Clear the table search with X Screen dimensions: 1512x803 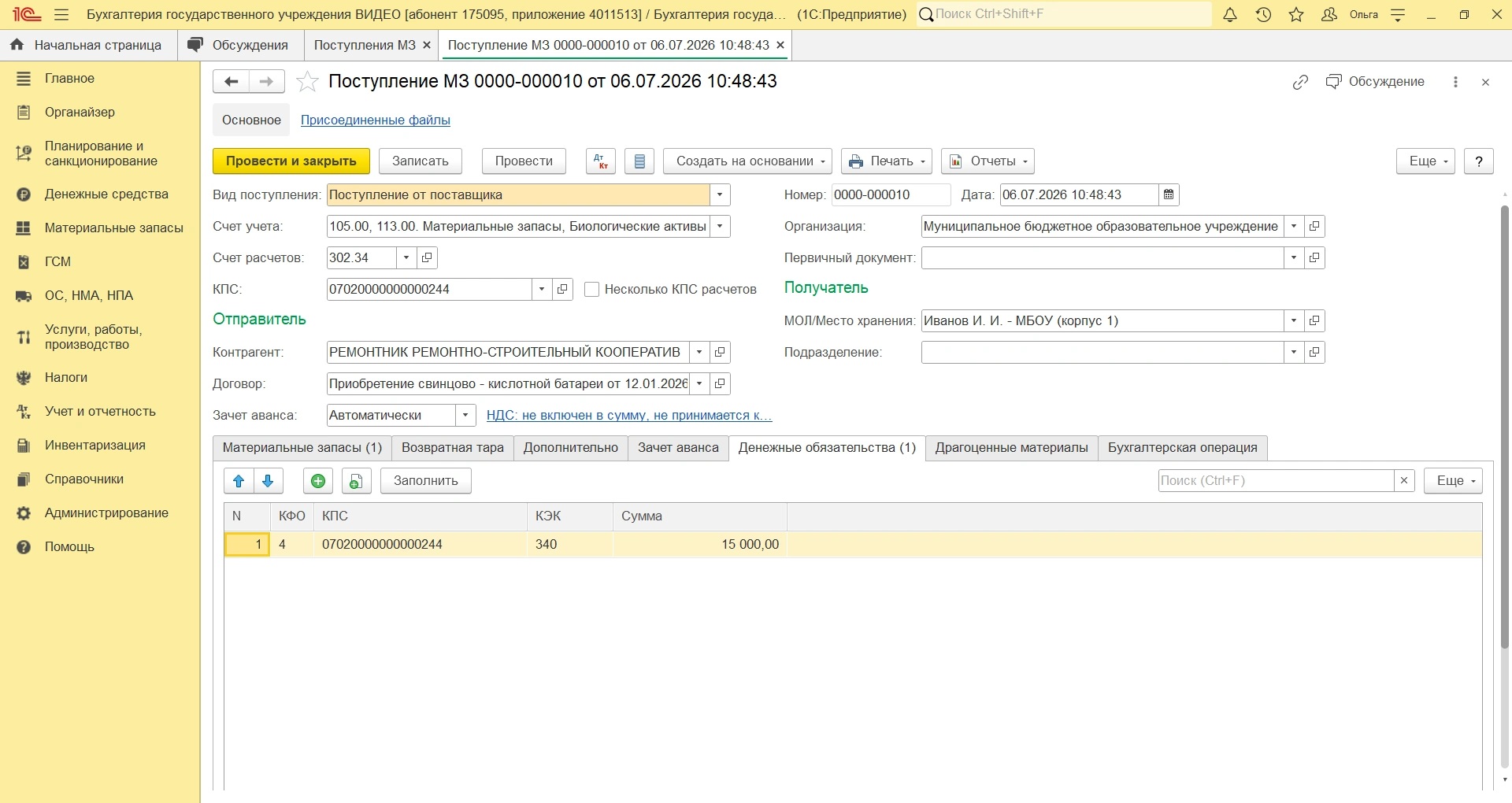1404,480
